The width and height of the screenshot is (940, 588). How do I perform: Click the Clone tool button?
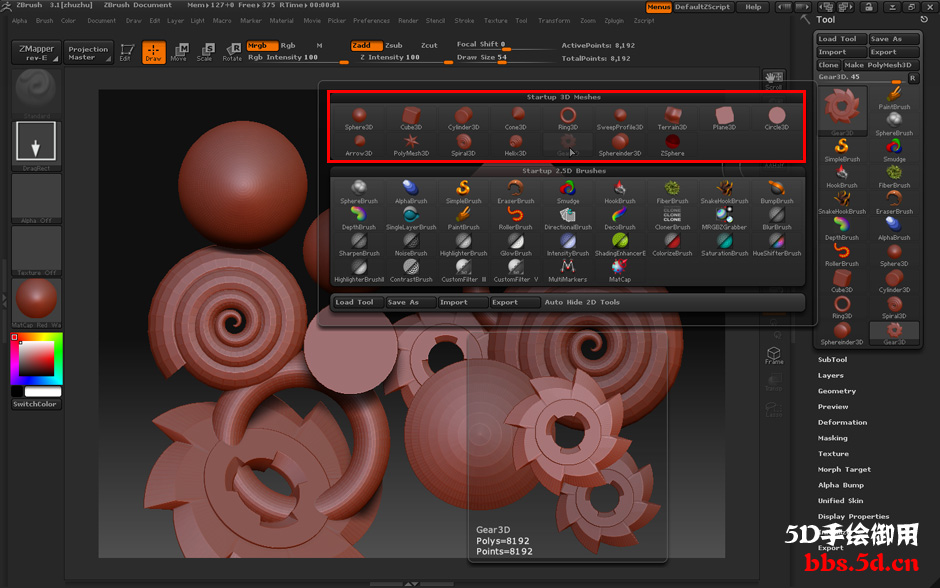click(828, 65)
